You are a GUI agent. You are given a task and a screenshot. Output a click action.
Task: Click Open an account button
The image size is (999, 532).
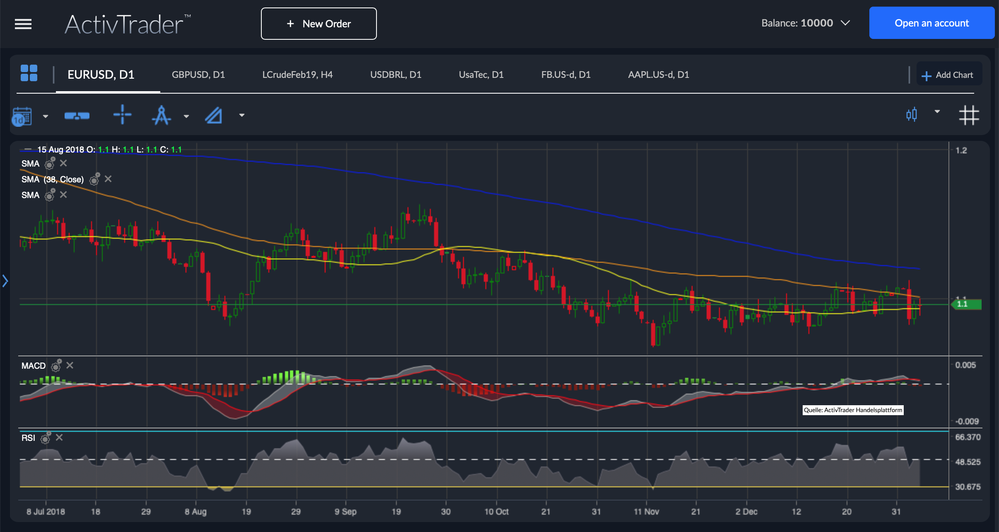[x=931, y=23]
